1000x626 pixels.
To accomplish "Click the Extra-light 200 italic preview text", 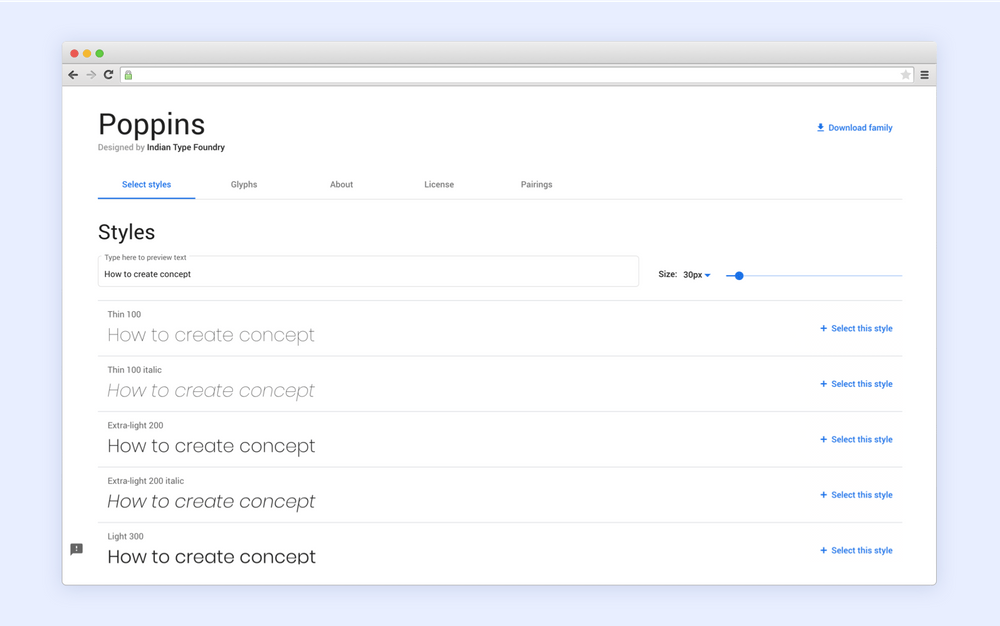I will 211,502.
